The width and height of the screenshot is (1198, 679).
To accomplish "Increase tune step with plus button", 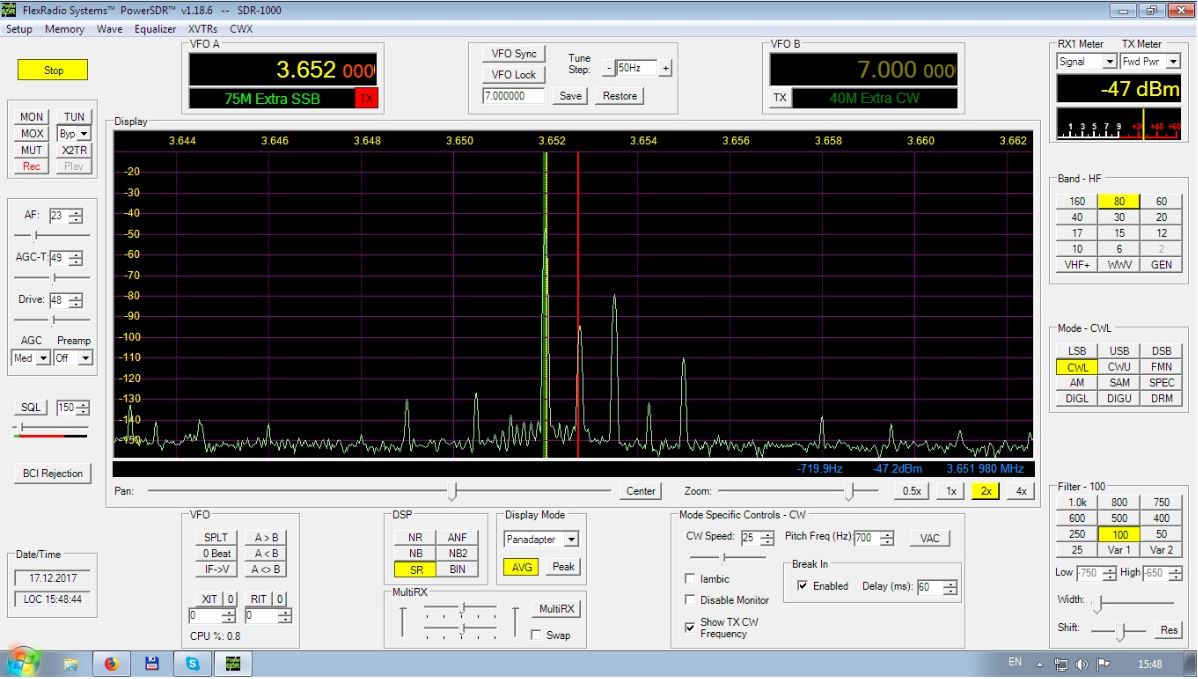I will coord(665,69).
